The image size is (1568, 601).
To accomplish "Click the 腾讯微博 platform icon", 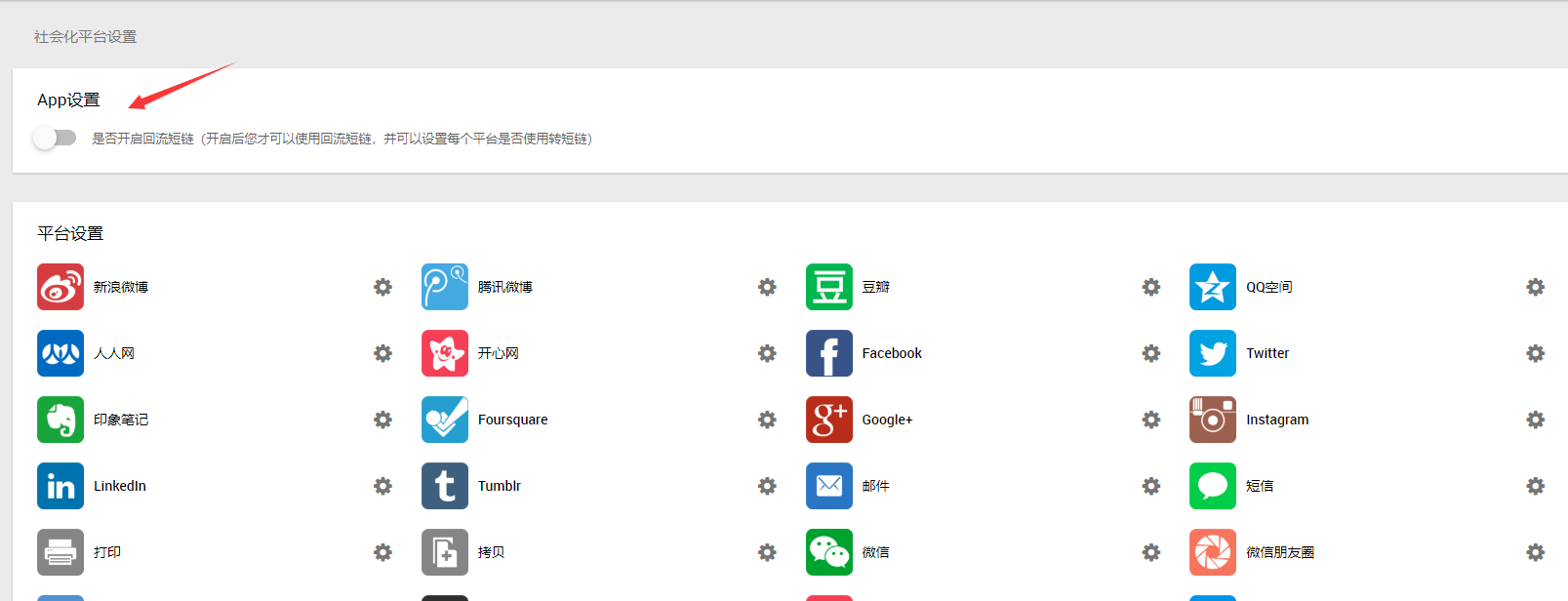I will 445,287.
